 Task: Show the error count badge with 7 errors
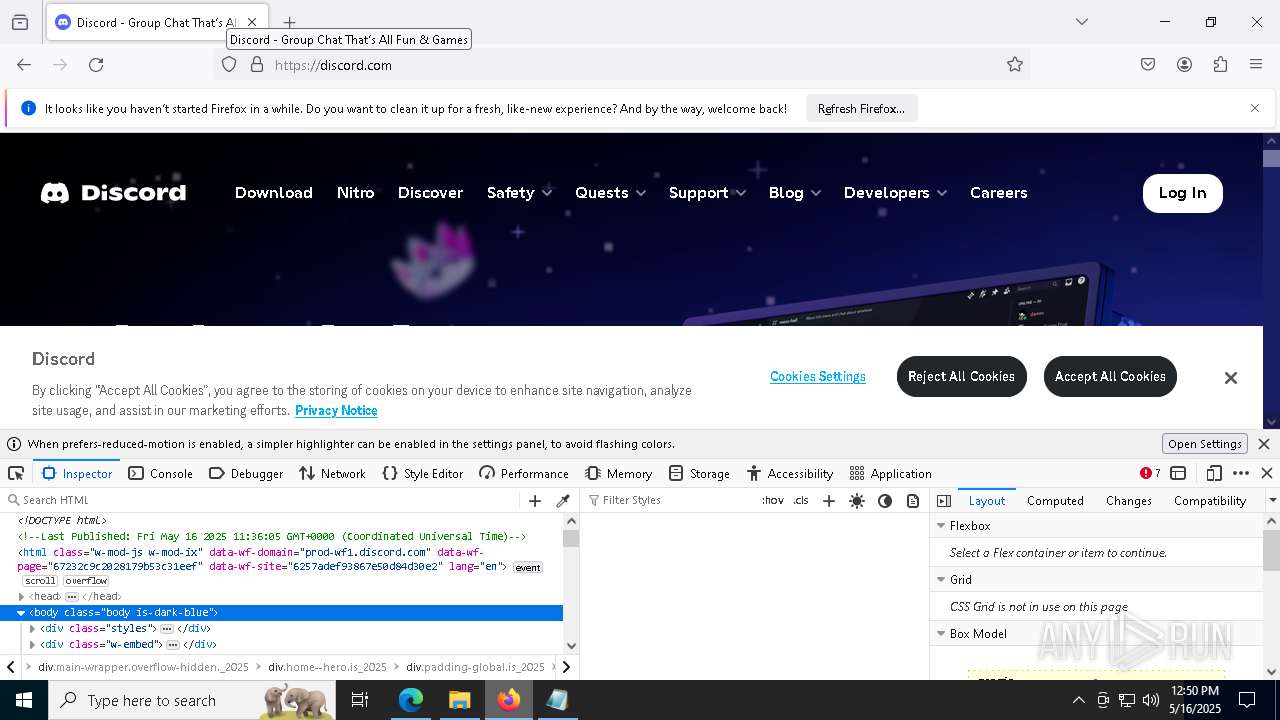click(1150, 473)
